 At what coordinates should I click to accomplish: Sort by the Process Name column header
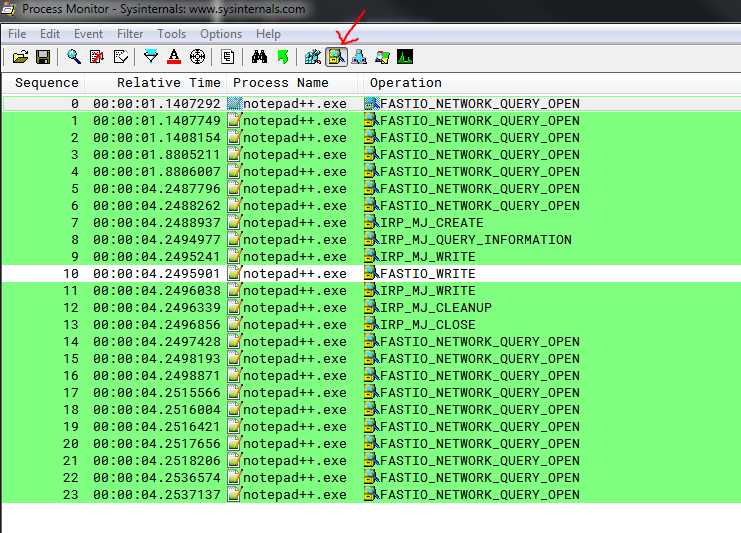coord(292,83)
